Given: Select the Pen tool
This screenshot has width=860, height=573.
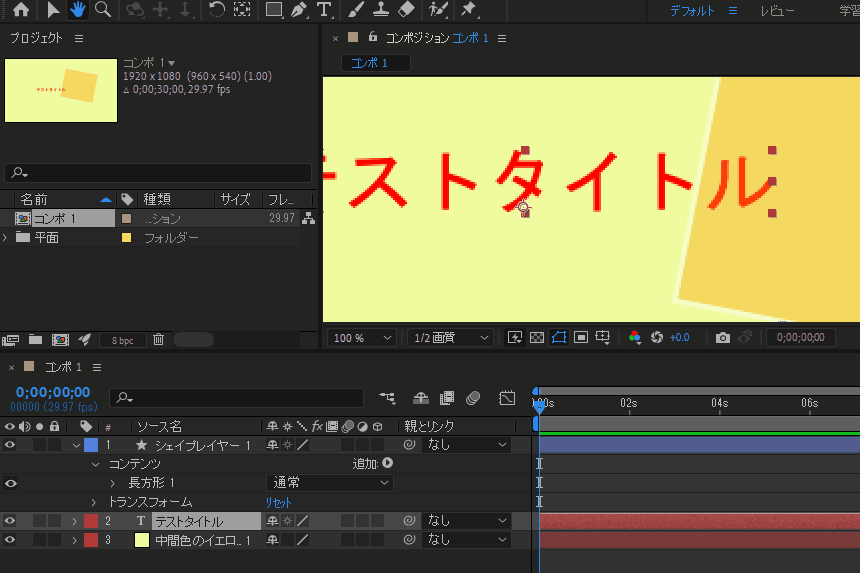Looking at the screenshot, I should coord(299,9).
